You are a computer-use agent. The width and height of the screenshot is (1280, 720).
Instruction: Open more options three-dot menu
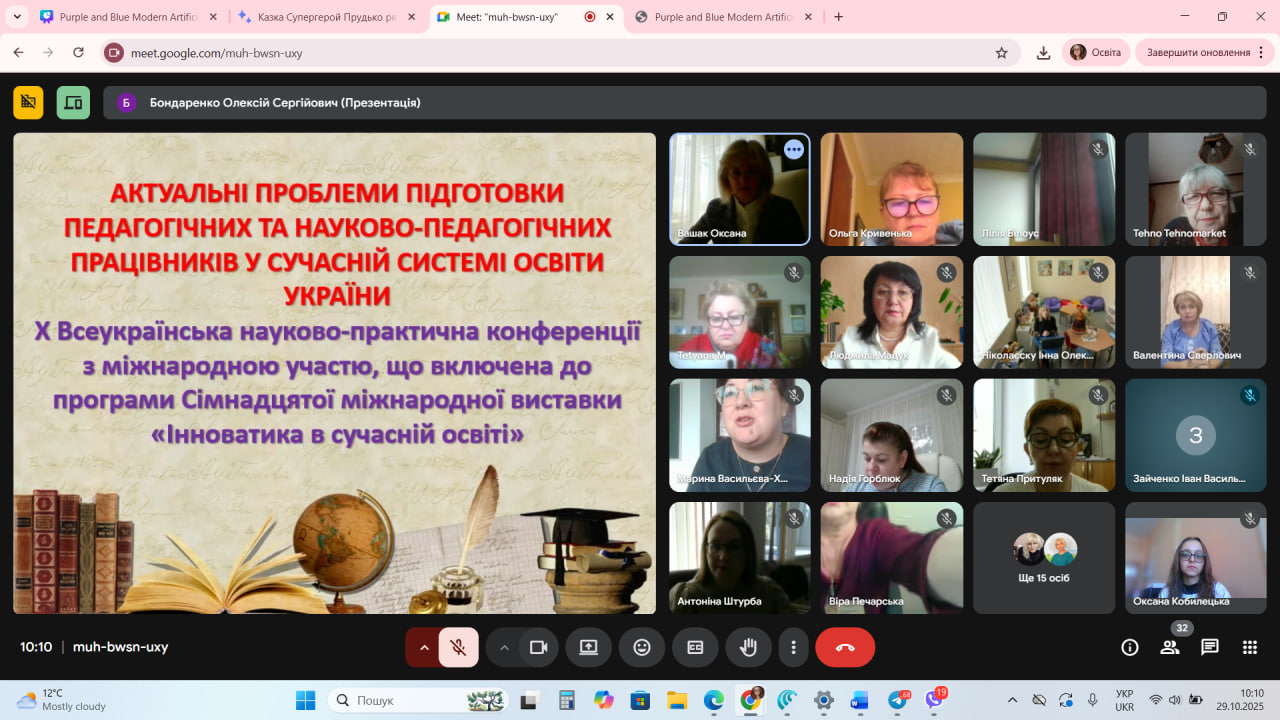coord(793,647)
